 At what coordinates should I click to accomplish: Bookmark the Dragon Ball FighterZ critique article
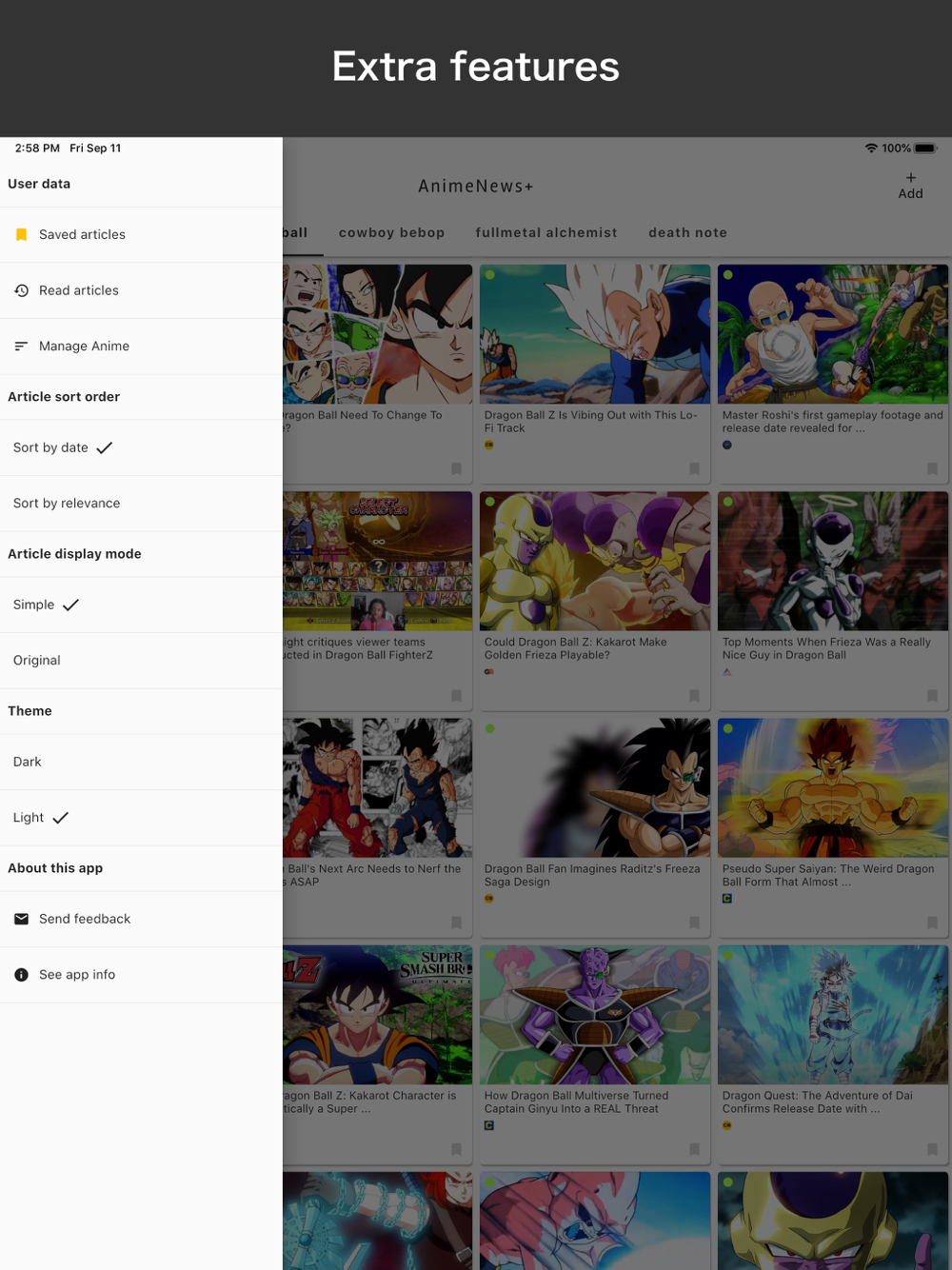tap(456, 696)
